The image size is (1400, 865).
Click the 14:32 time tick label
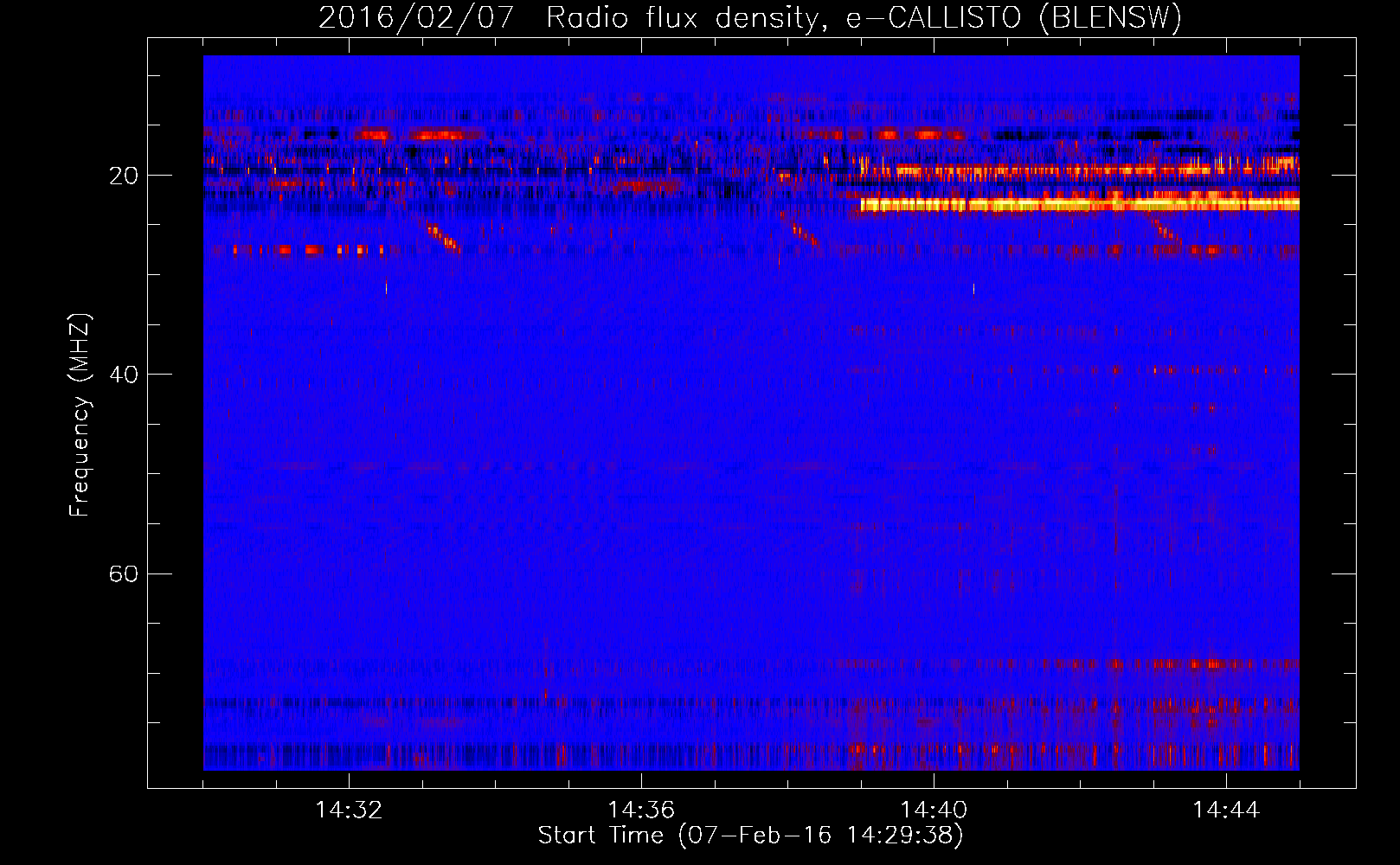click(349, 811)
